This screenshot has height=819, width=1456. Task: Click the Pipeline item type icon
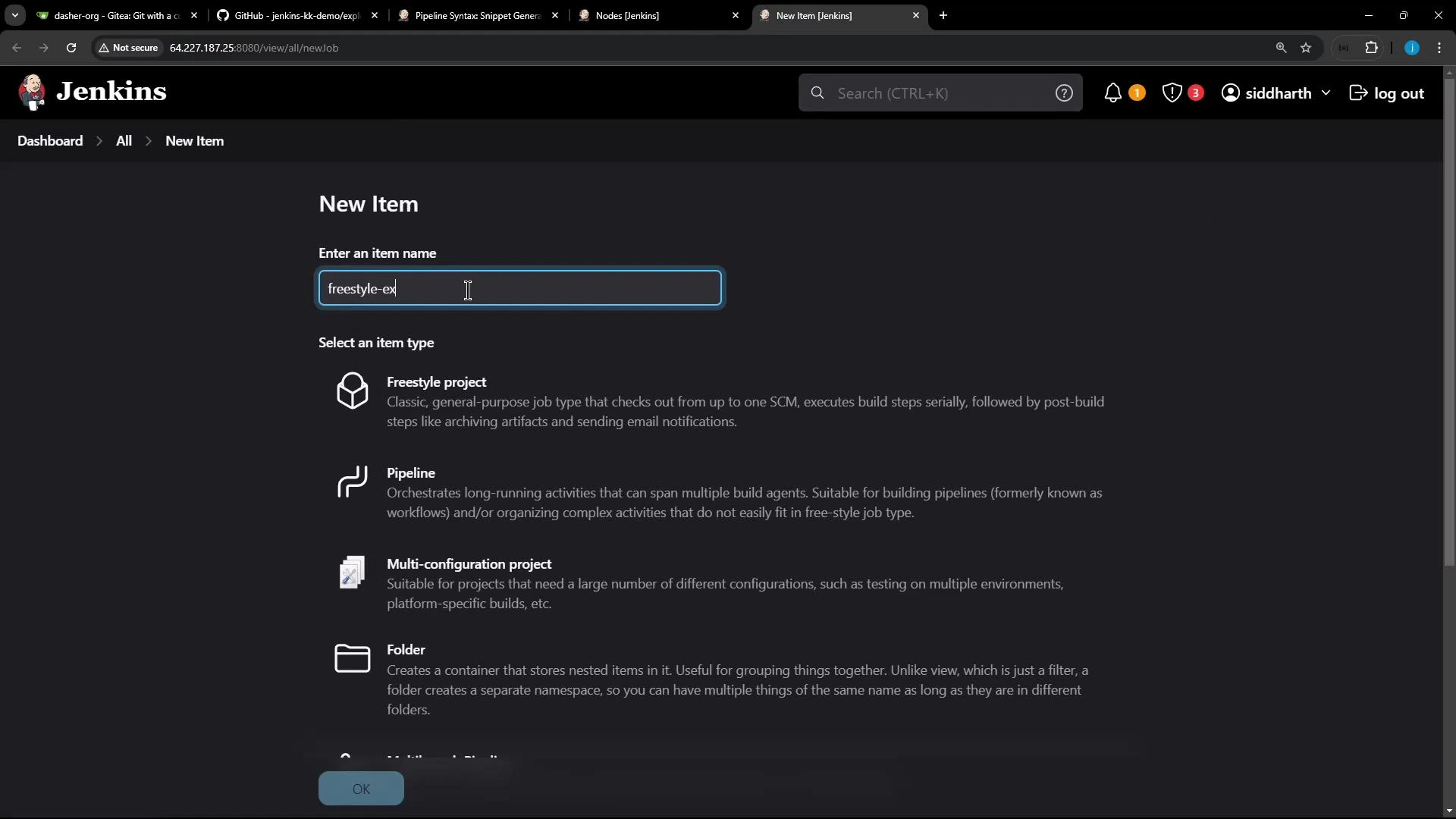[x=351, y=482]
